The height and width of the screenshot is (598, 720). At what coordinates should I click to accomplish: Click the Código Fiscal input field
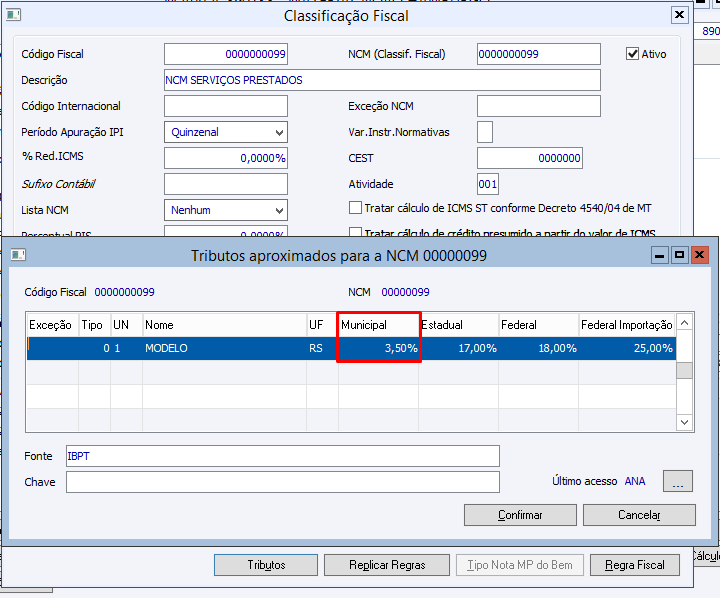226,54
